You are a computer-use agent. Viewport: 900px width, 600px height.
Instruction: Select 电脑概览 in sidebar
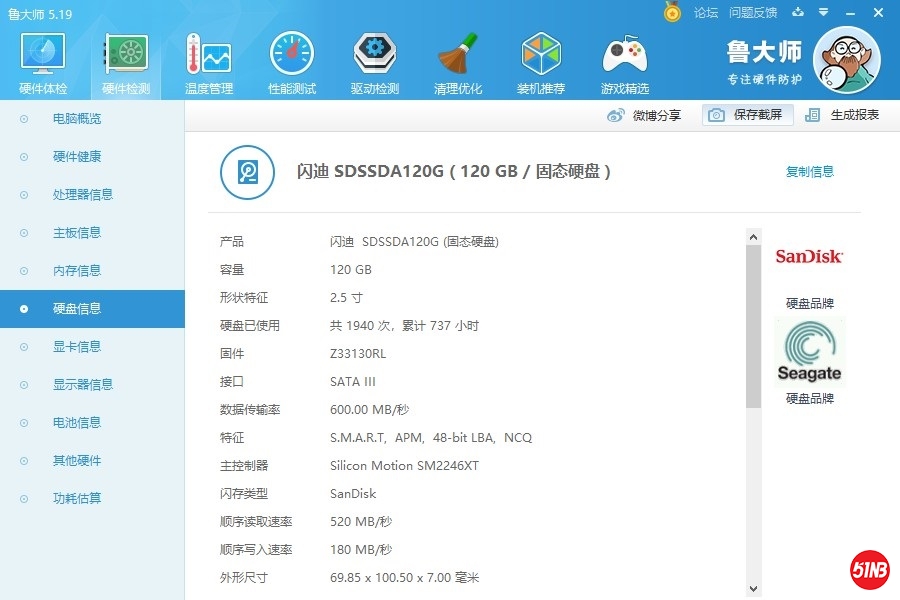coord(92,119)
